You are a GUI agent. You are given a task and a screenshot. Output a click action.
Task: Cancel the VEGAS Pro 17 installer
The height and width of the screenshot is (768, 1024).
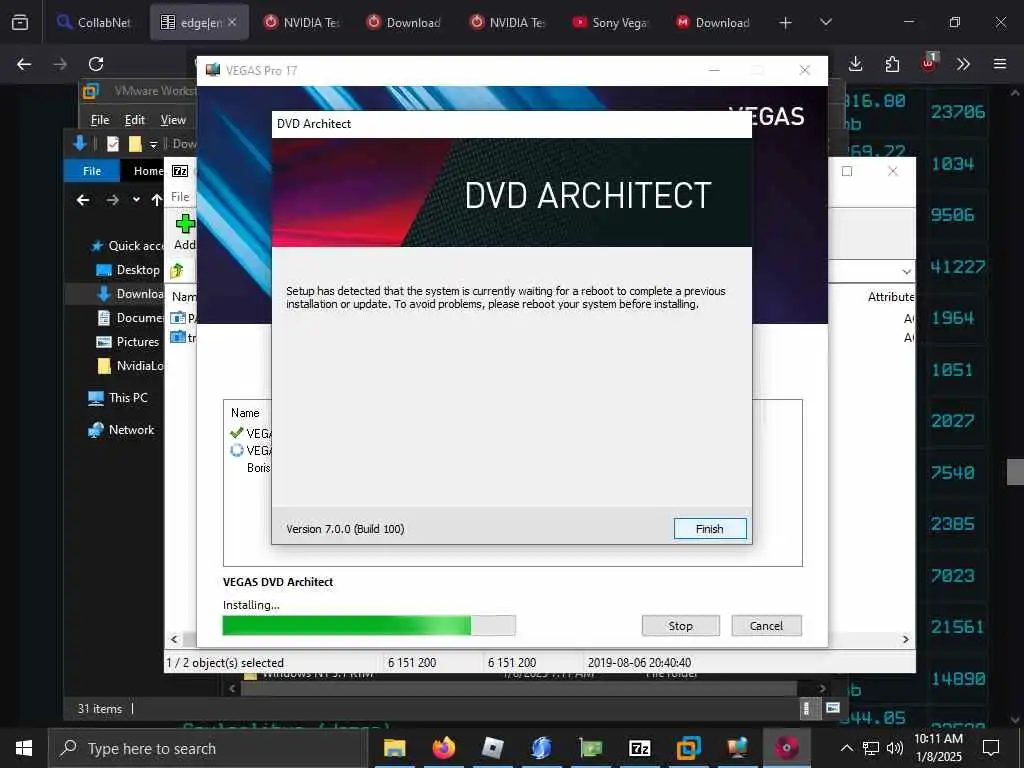[x=766, y=626]
